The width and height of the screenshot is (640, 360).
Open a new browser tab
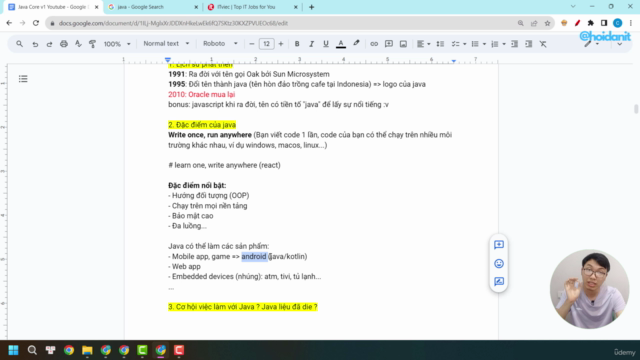(x=311, y=7)
